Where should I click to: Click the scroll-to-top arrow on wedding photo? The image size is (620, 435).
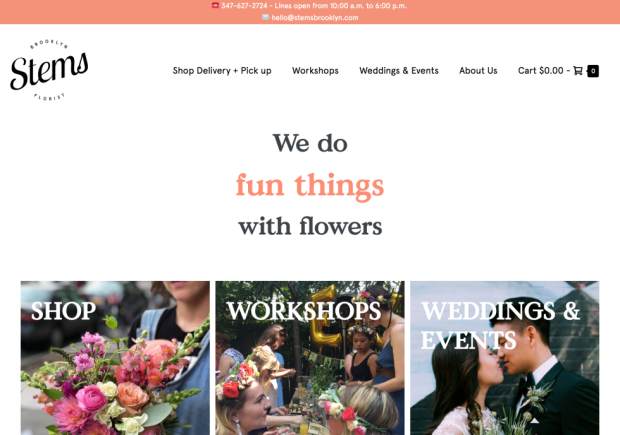pos(534,420)
